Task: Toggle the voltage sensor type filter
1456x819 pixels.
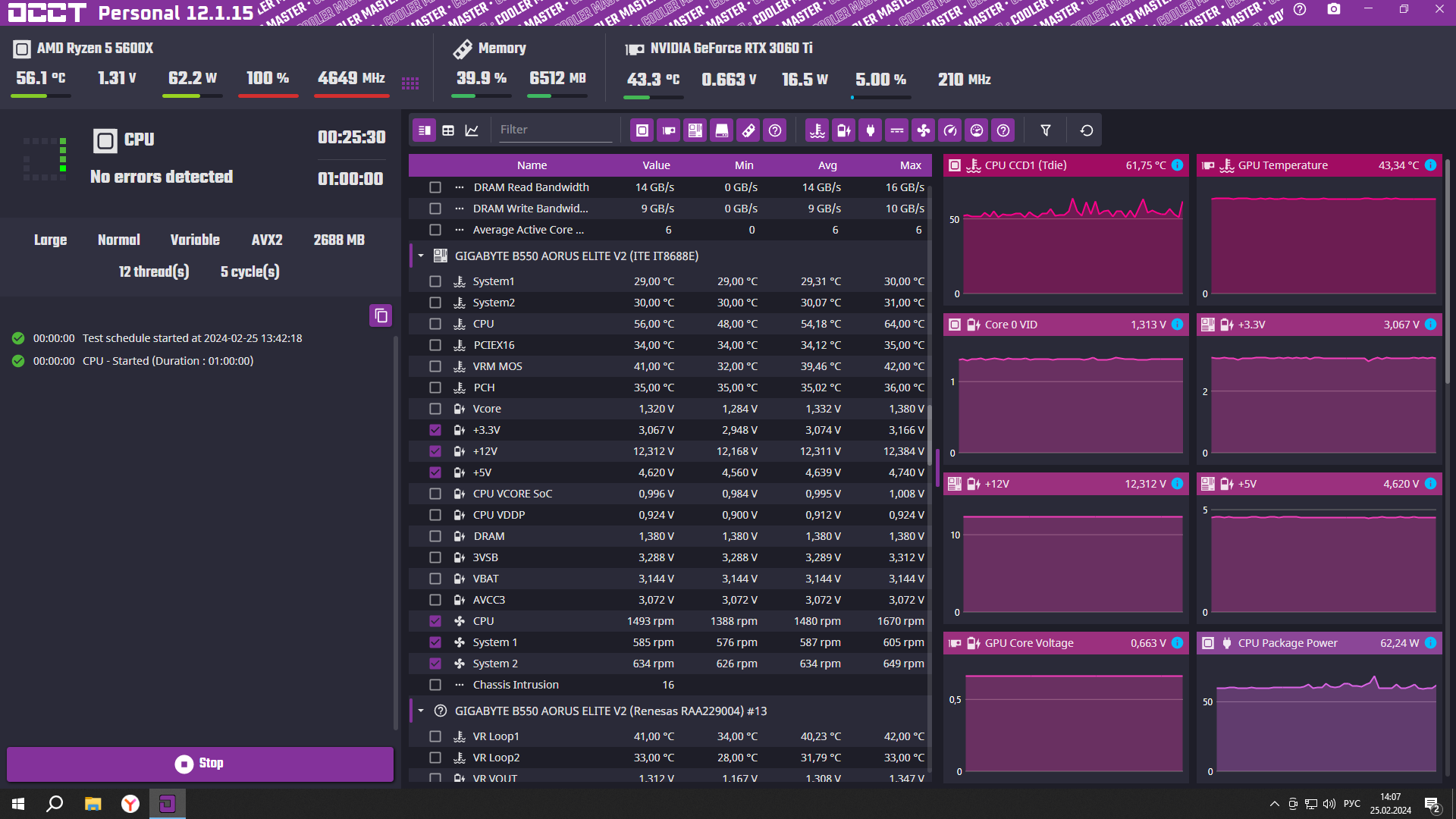Action: pos(844,130)
